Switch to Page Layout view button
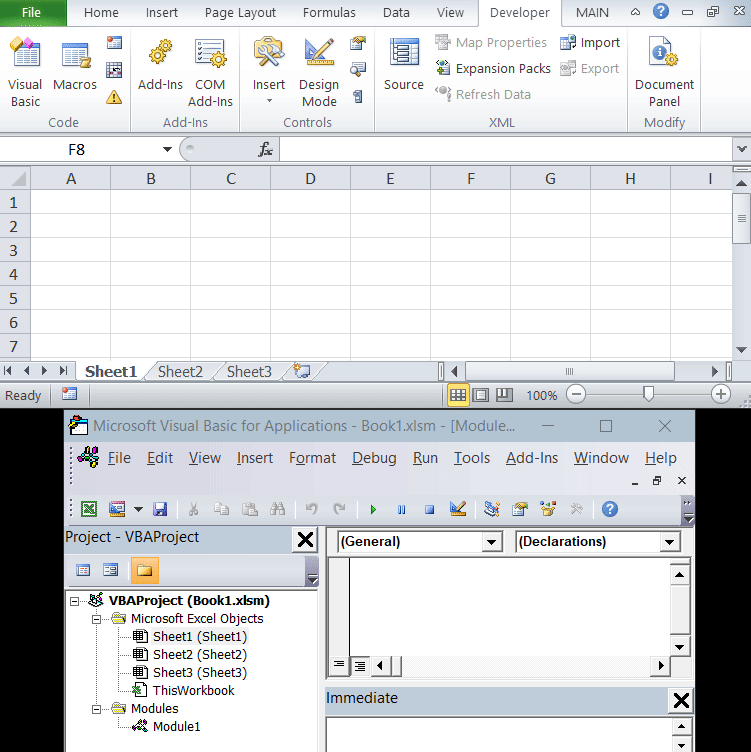The width and height of the screenshot is (751, 752). (x=481, y=395)
